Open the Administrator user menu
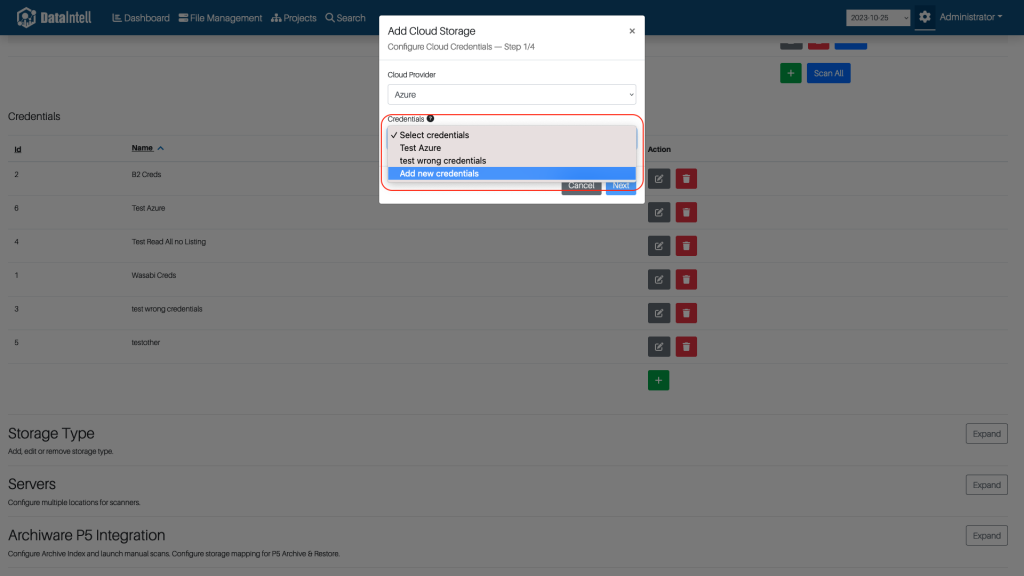The image size is (1024, 576). (x=970, y=17)
